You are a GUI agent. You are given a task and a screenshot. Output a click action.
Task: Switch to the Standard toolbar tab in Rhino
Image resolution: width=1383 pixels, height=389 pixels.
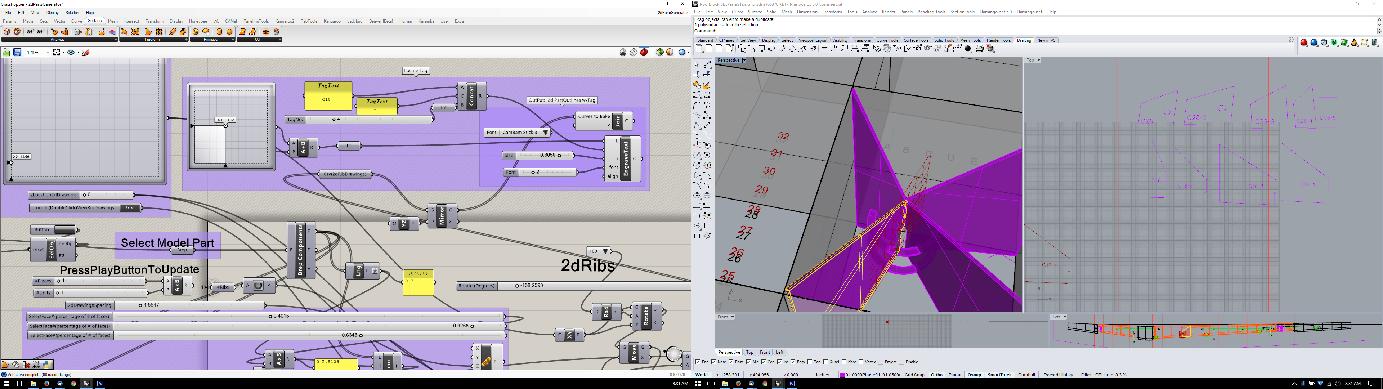tap(706, 40)
